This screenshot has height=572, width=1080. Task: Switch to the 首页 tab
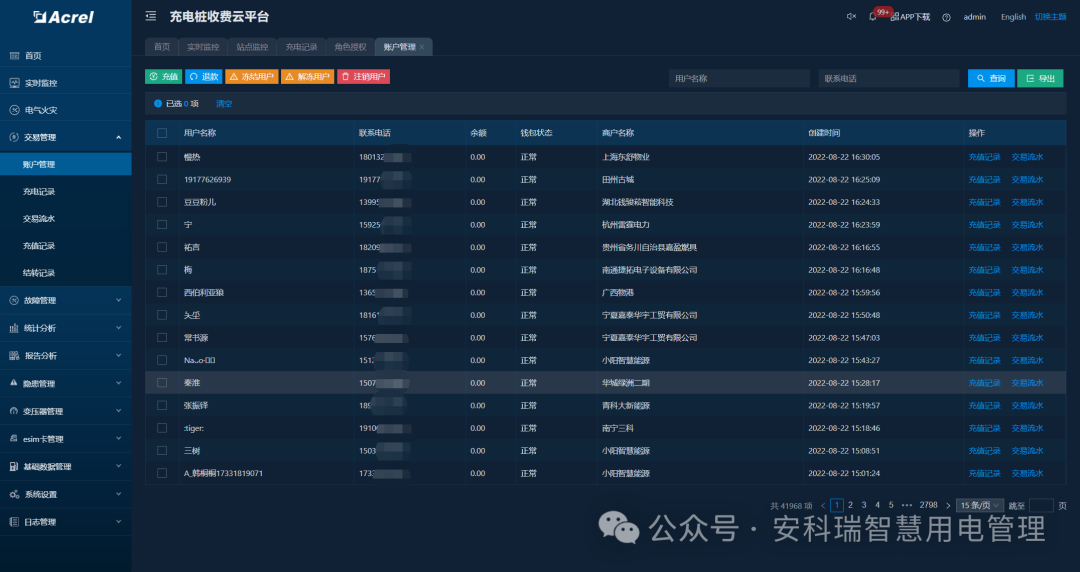[x=162, y=47]
